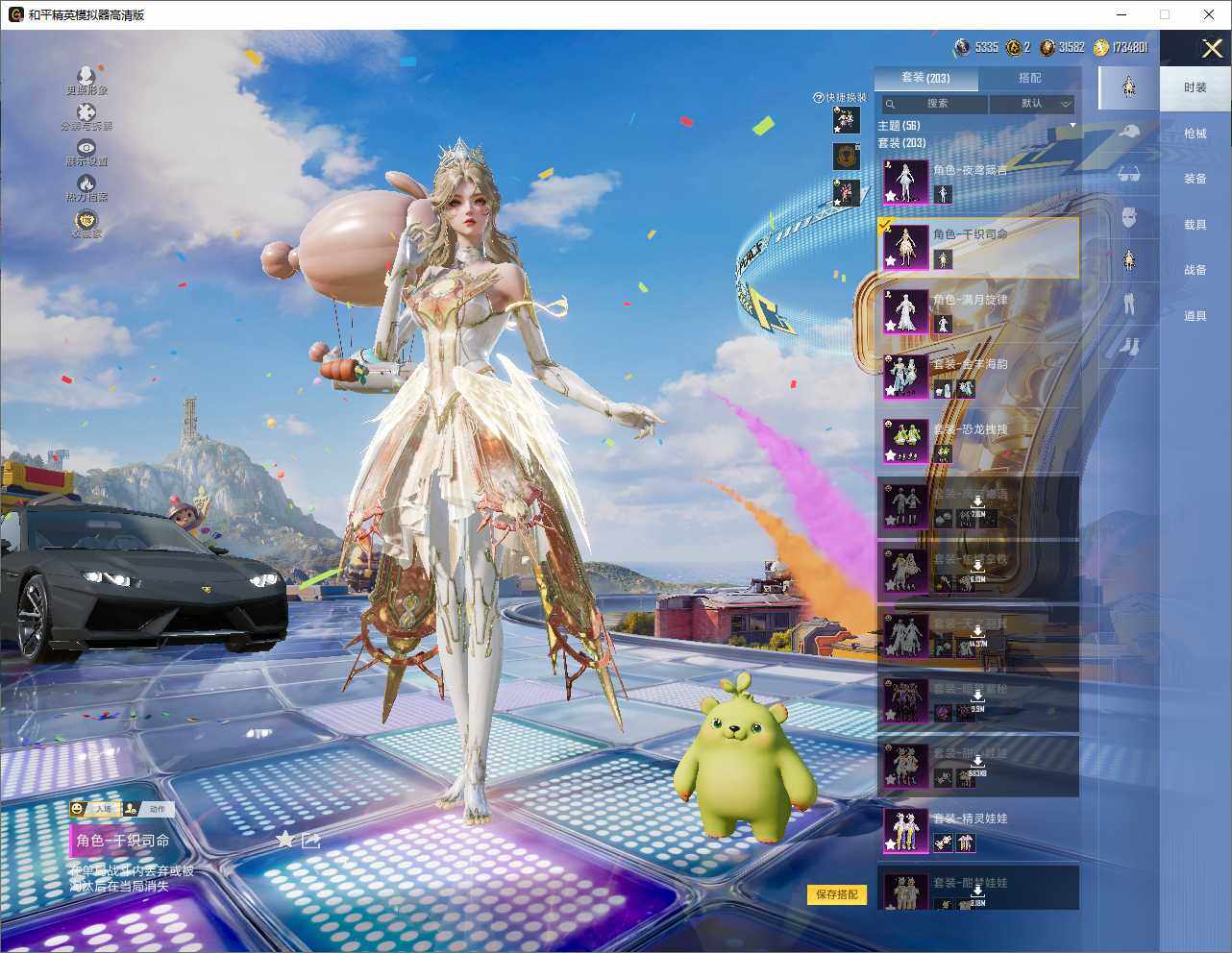Image resolution: width=1232 pixels, height=953 pixels.
Task: Open the 载具 menu tab
Action: [x=1195, y=225]
